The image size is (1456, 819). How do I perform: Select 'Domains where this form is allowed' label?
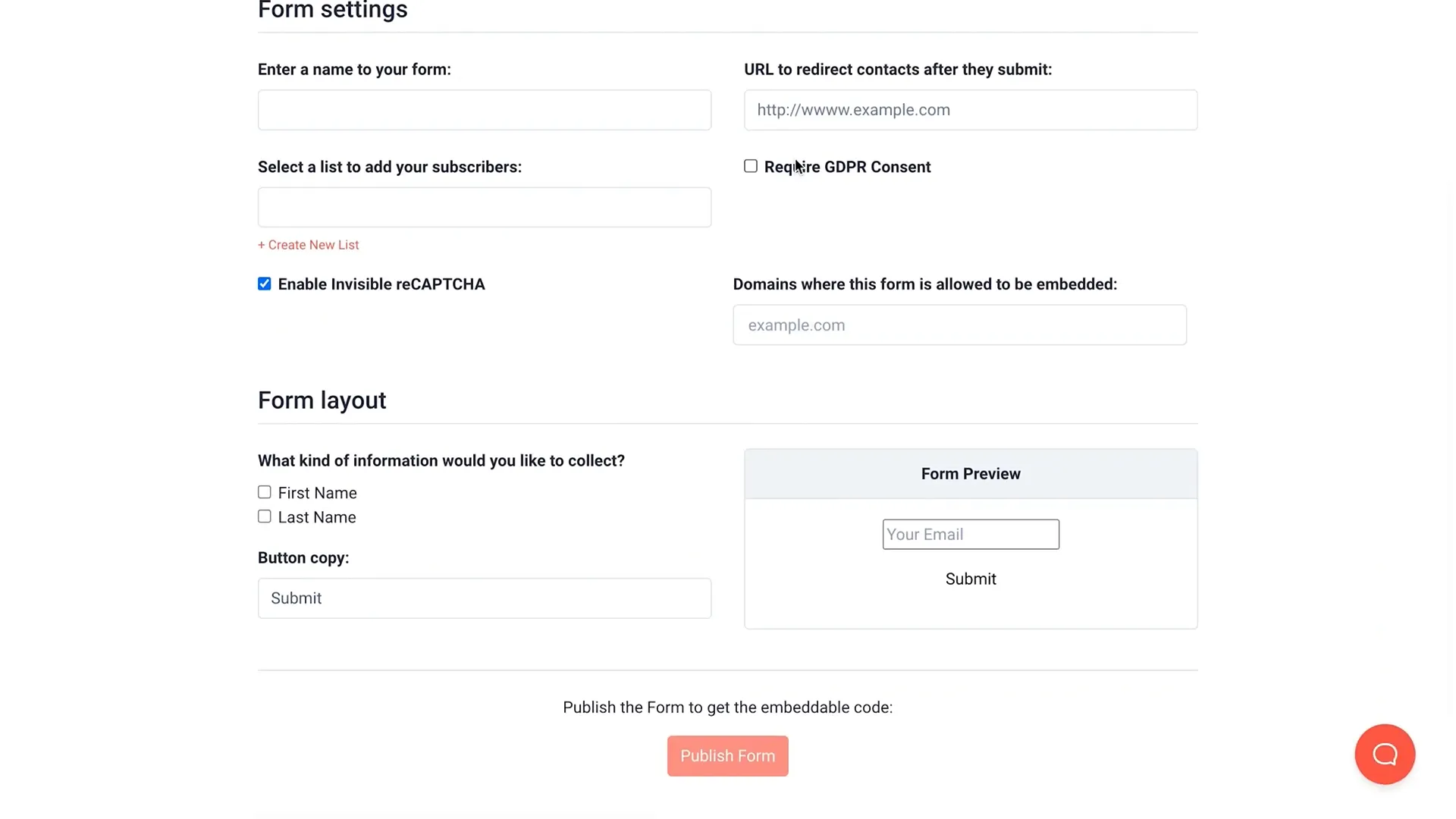click(x=925, y=284)
